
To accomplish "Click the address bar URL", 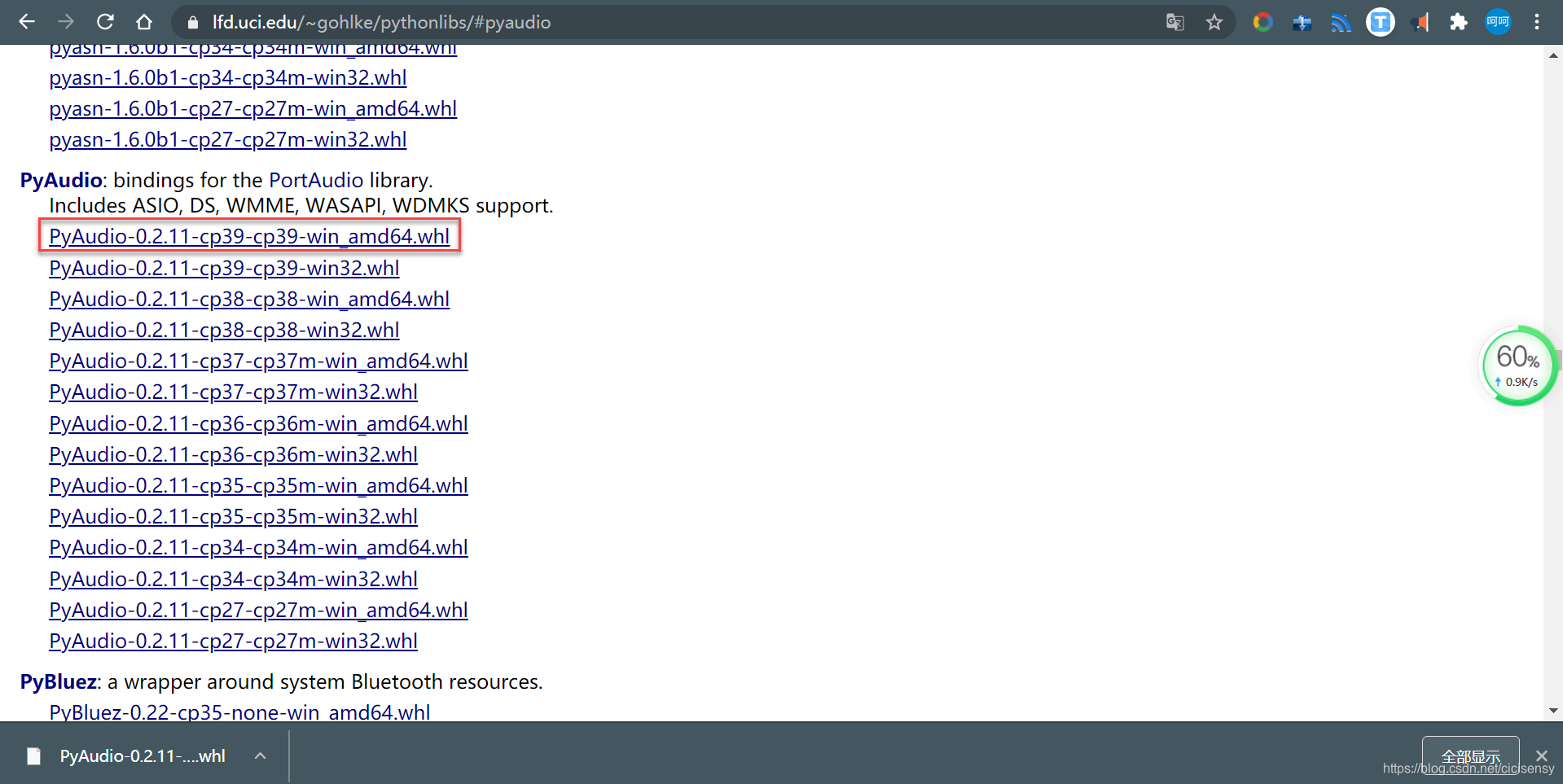I will (x=381, y=23).
